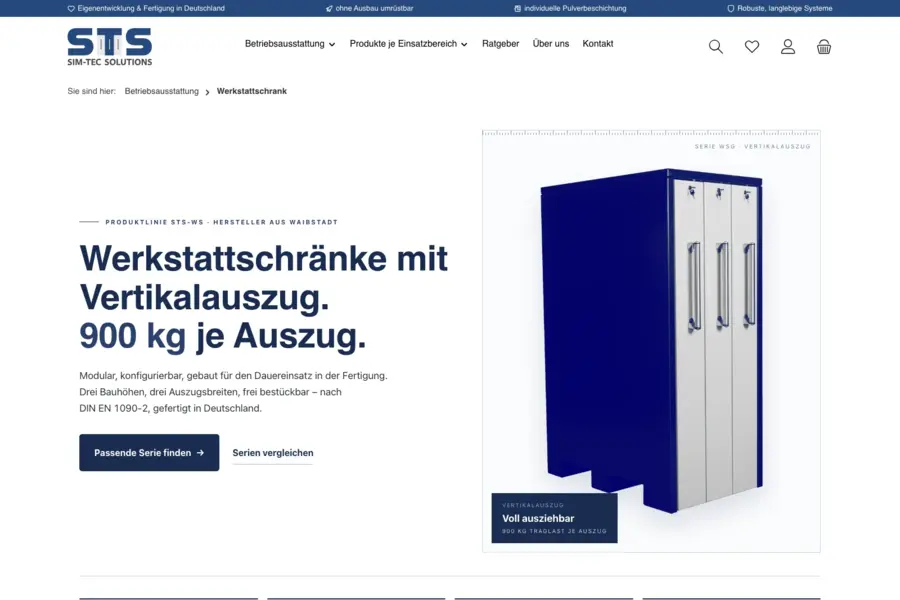This screenshot has height=600, width=900.
Task: Click the Betriebsausstattung breadcrumb link
Action: click(x=161, y=91)
